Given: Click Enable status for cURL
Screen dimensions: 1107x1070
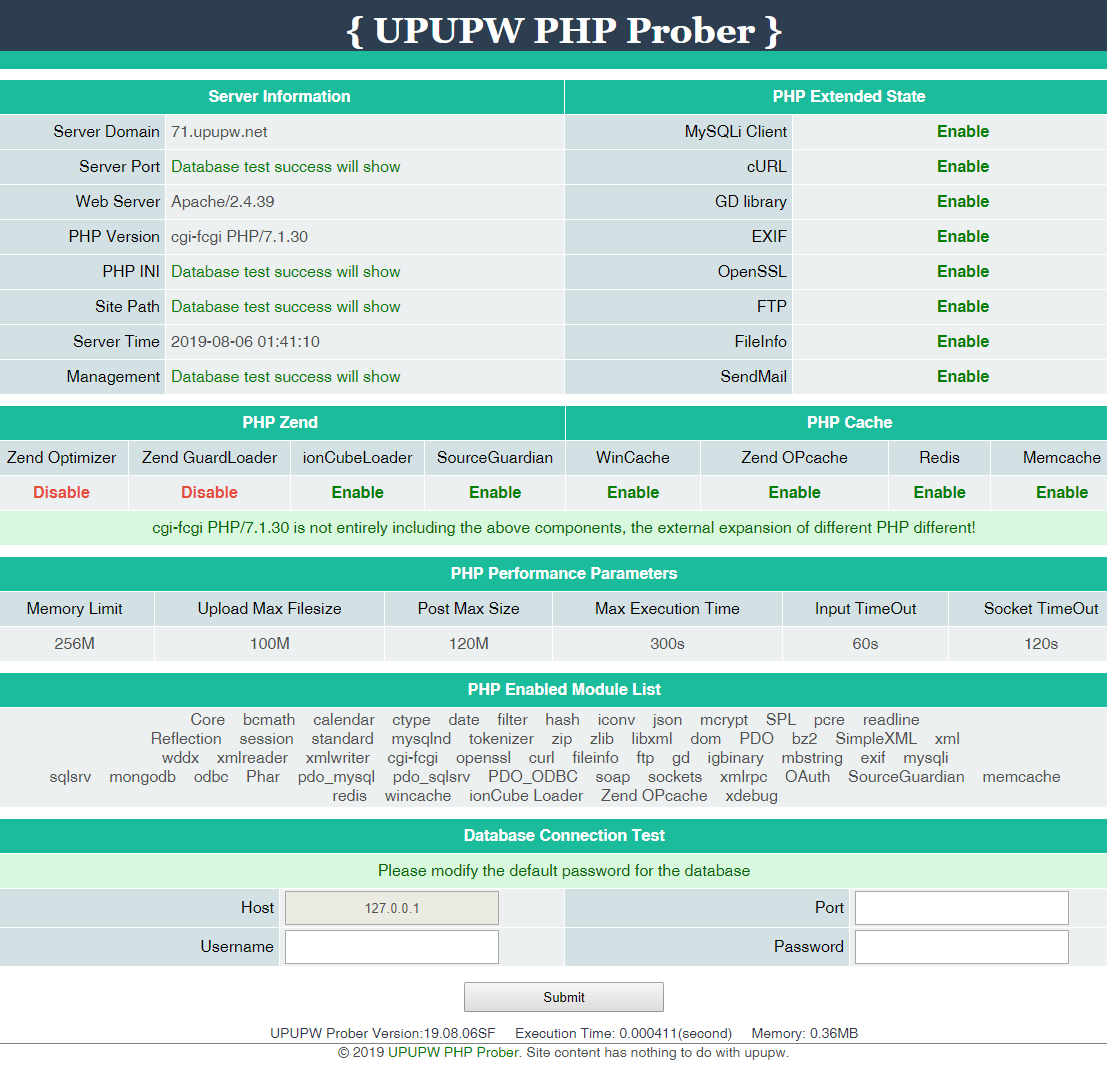Looking at the screenshot, I should coord(962,167).
